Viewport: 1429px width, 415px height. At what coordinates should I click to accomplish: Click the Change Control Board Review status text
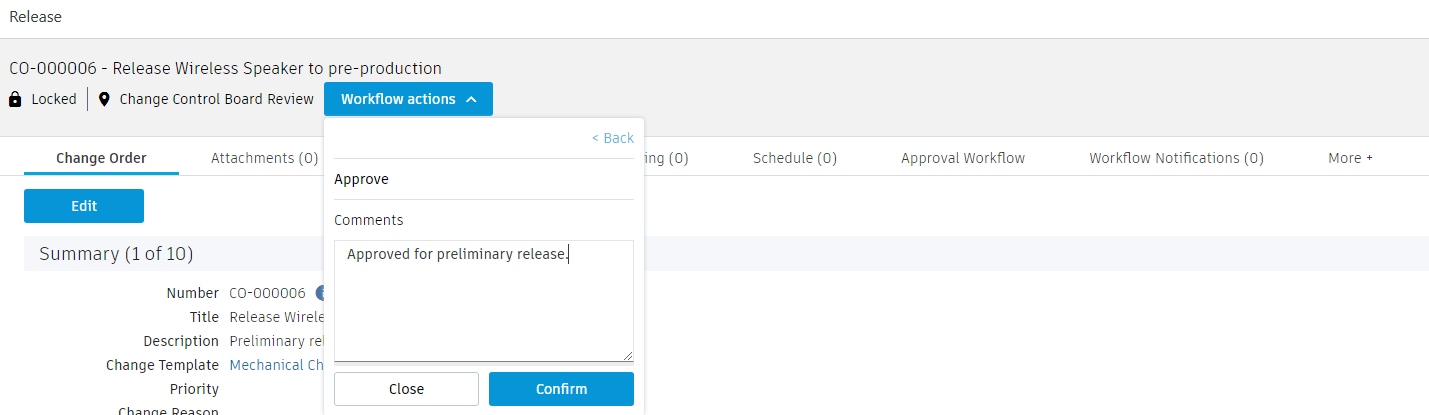(216, 100)
